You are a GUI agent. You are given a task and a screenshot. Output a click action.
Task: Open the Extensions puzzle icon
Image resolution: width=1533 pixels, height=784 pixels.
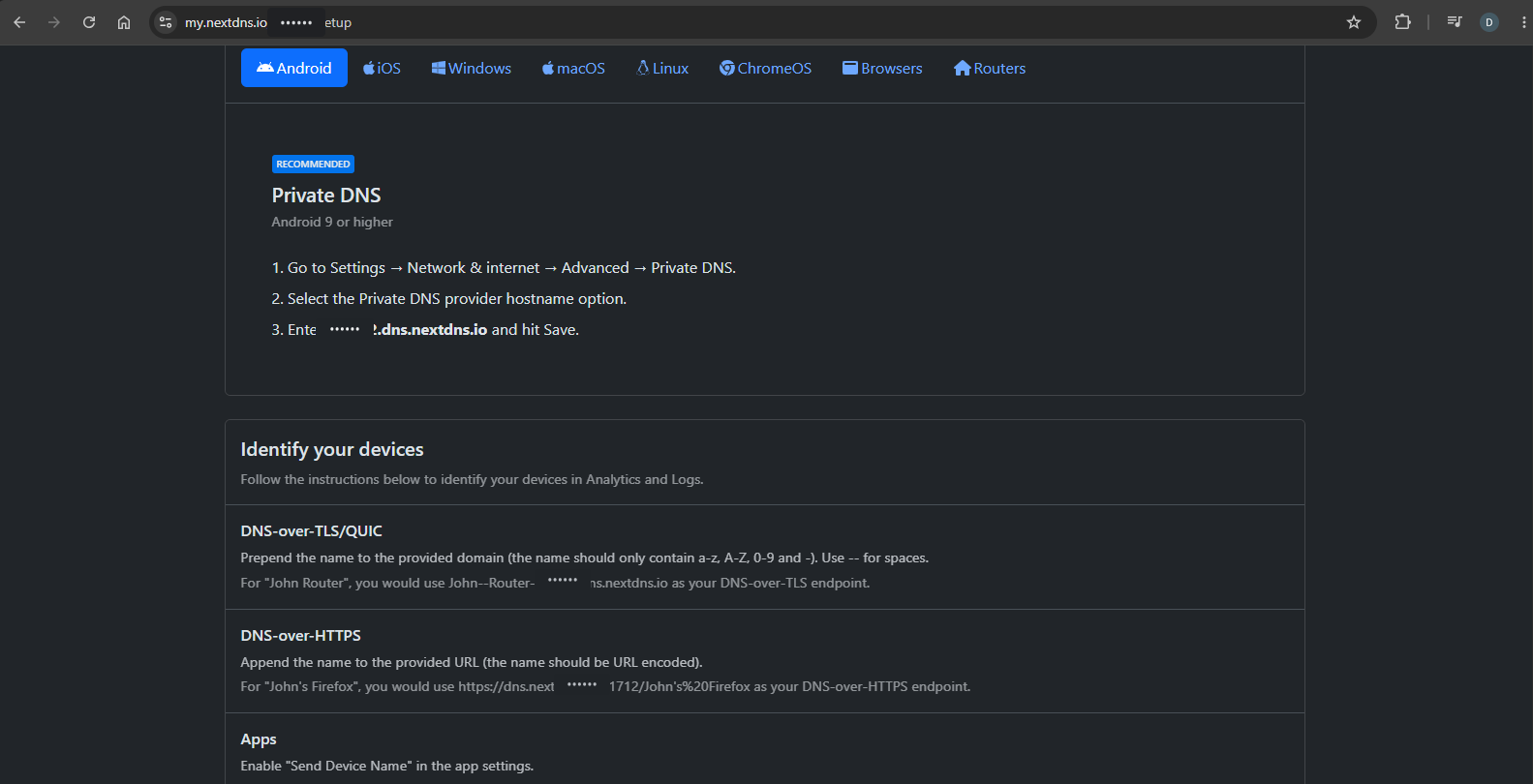click(x=1402, y=22)
